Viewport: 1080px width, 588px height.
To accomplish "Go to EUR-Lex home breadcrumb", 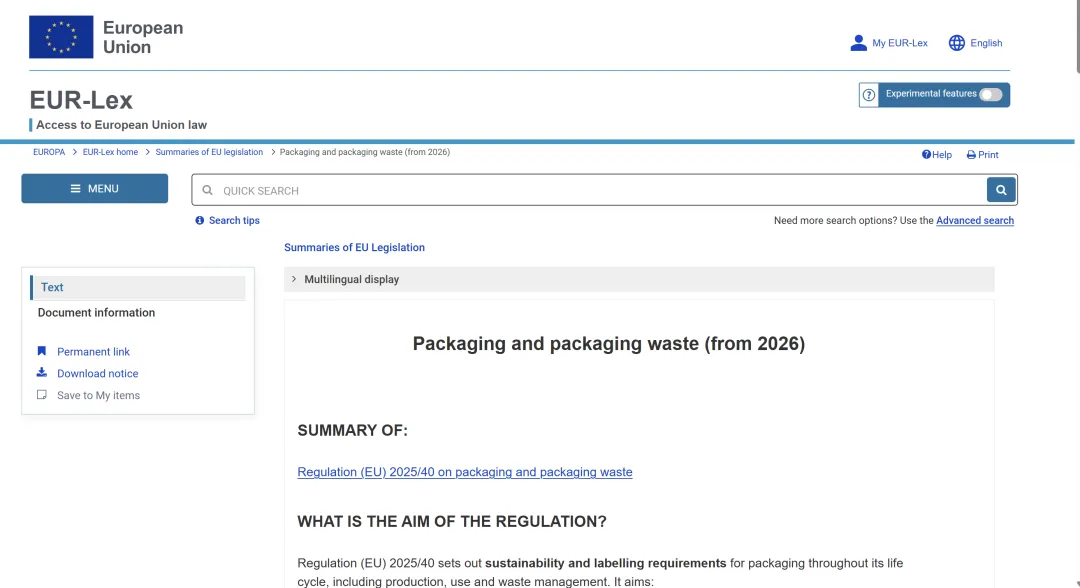I will pos(110,152).
